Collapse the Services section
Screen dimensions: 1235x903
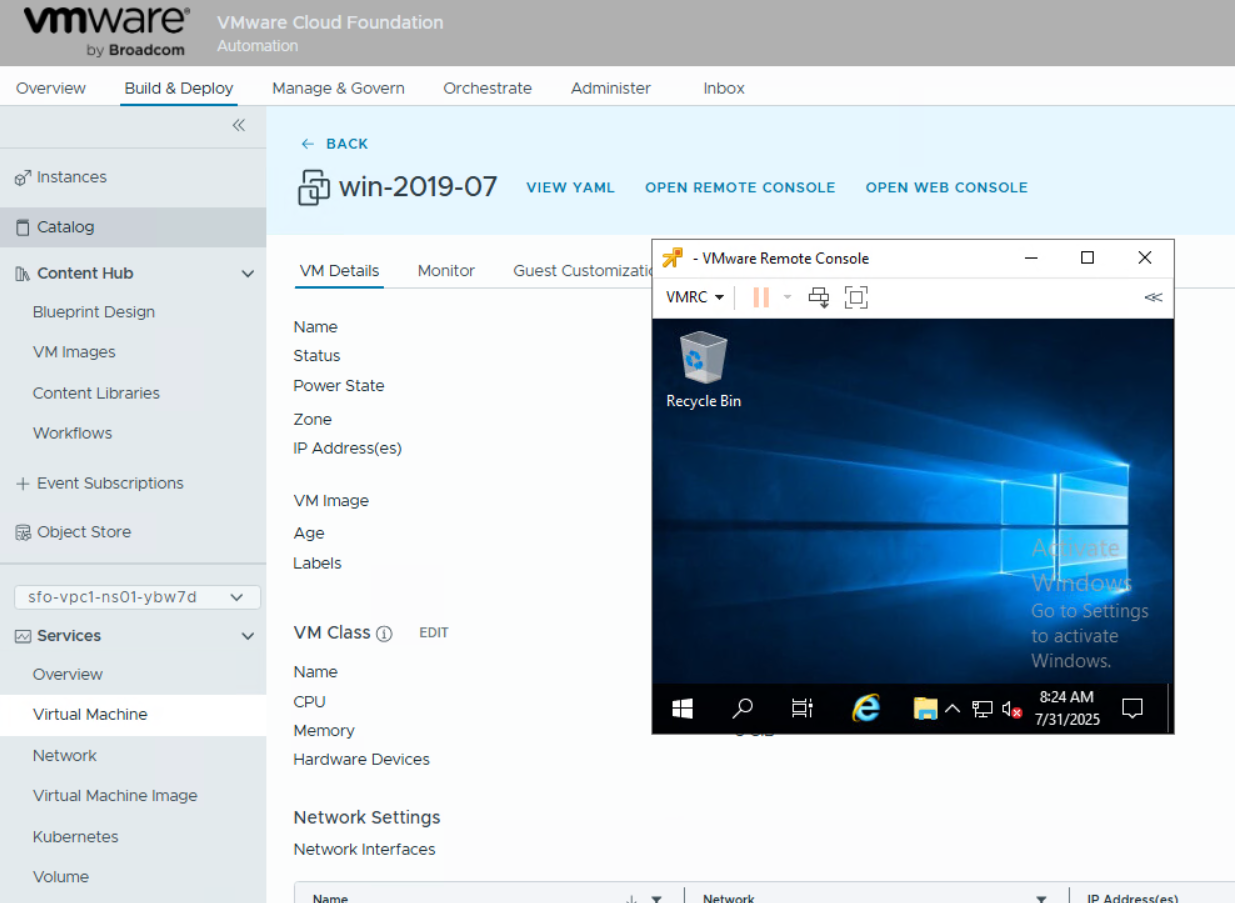pyautogui.click(x=247, y=636)
